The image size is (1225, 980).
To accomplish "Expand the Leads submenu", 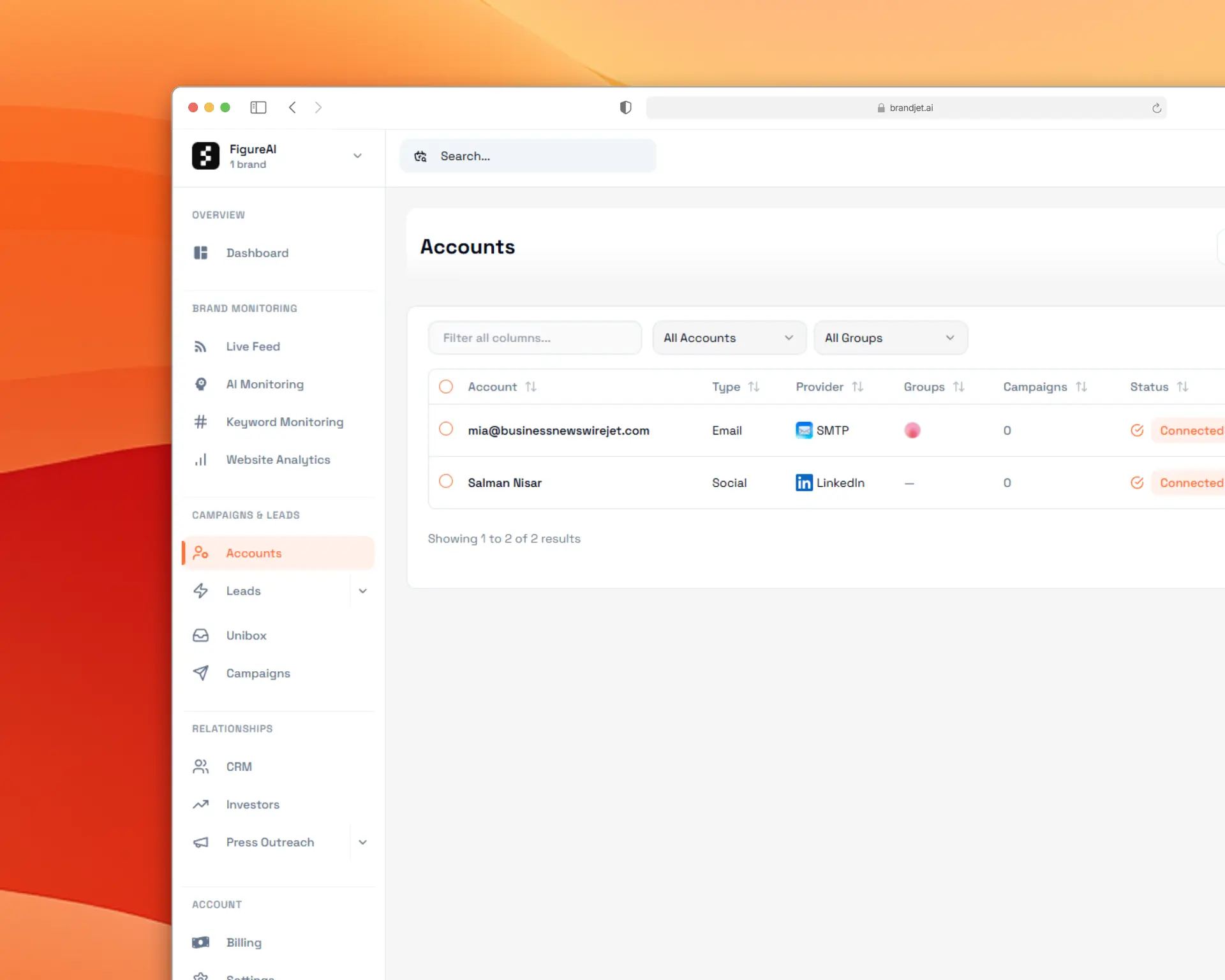I will point(363,591).
